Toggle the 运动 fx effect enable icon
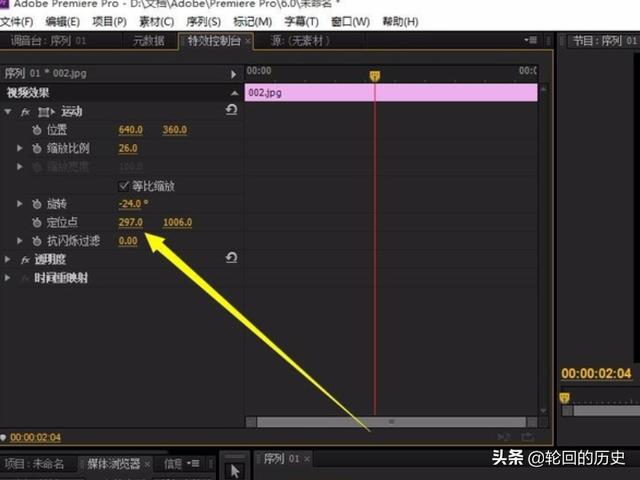 pyautogui.click(x=26, y=112)
